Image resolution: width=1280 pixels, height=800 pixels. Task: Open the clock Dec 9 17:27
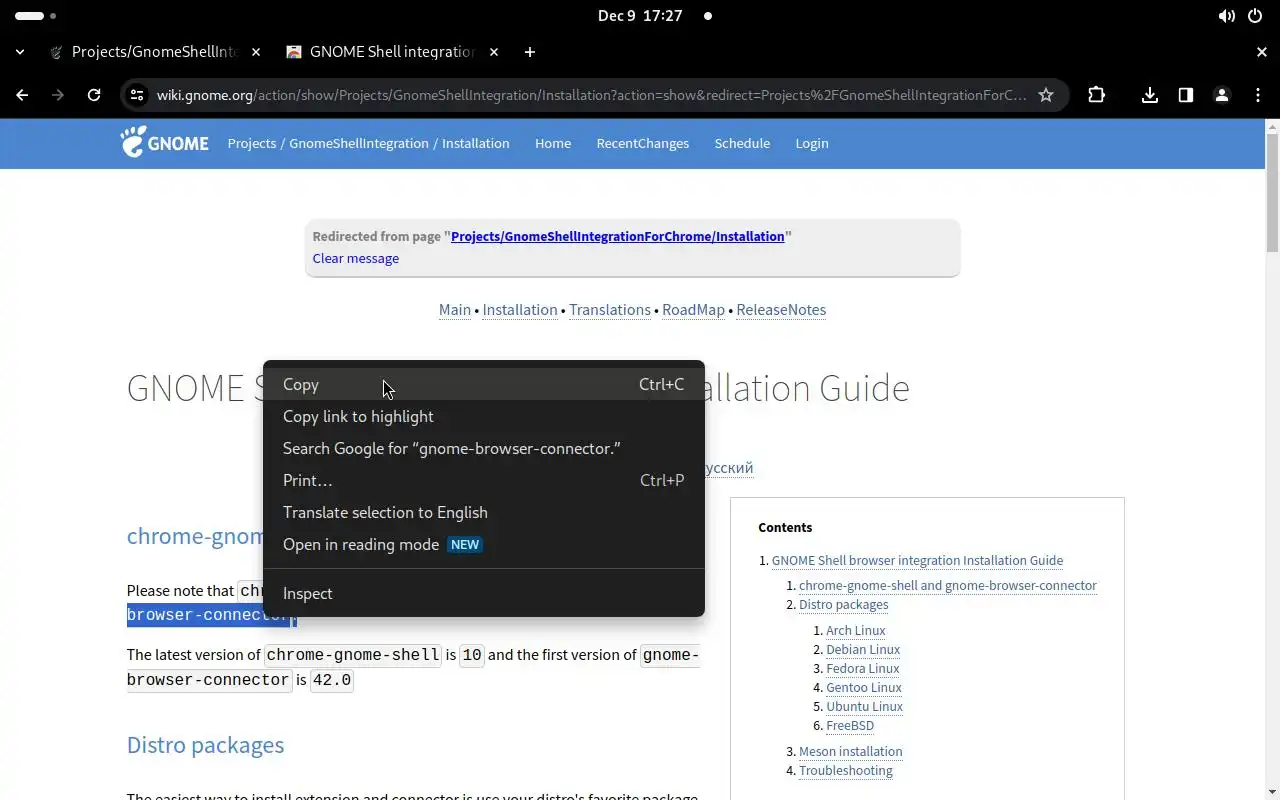point(640,16)
